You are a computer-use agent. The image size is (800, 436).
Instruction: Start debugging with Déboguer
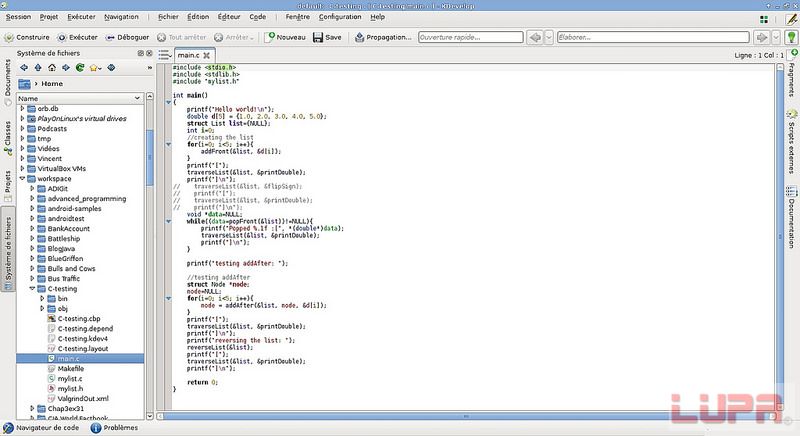point(127,37)
